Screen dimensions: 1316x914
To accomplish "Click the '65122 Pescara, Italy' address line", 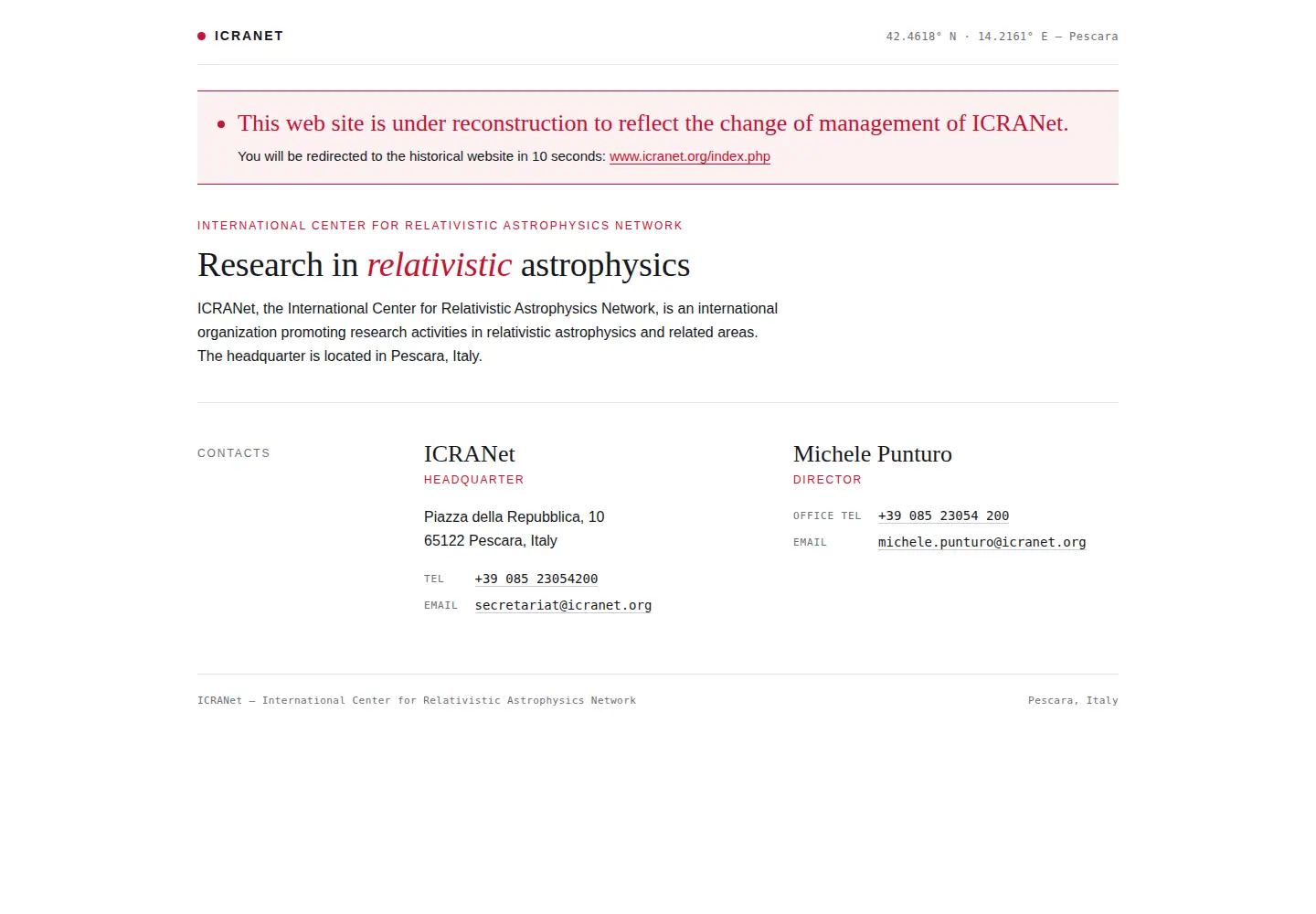I will click(x=490, y=541).
